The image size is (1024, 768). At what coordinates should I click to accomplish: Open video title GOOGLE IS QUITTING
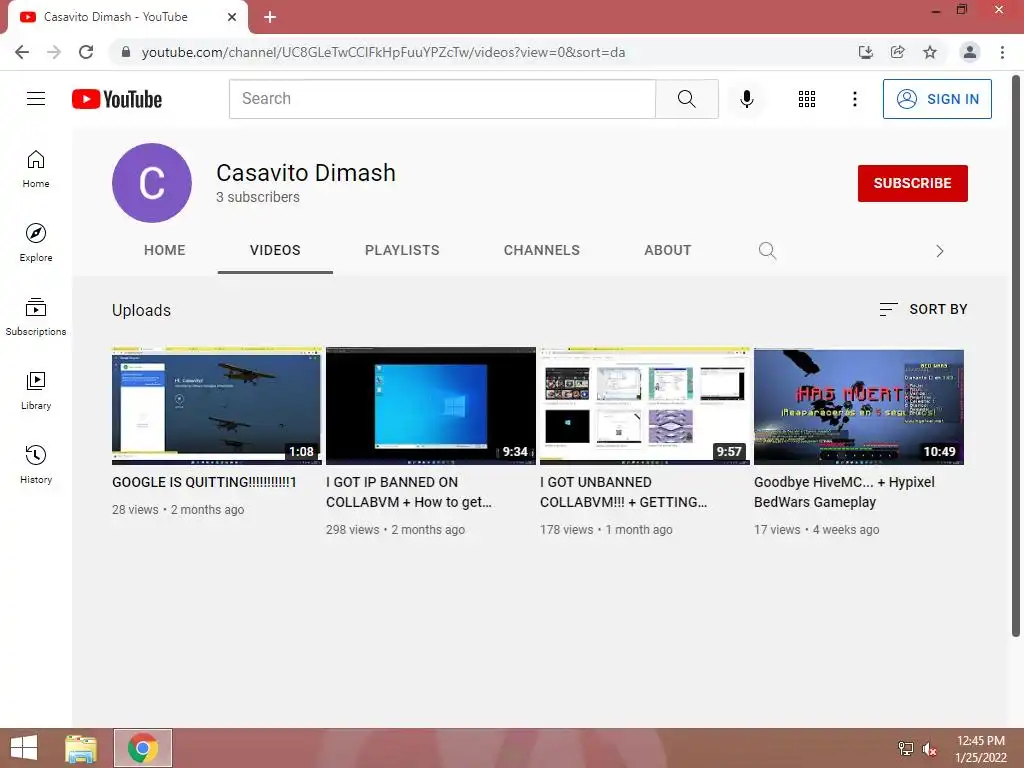[204, 483]
